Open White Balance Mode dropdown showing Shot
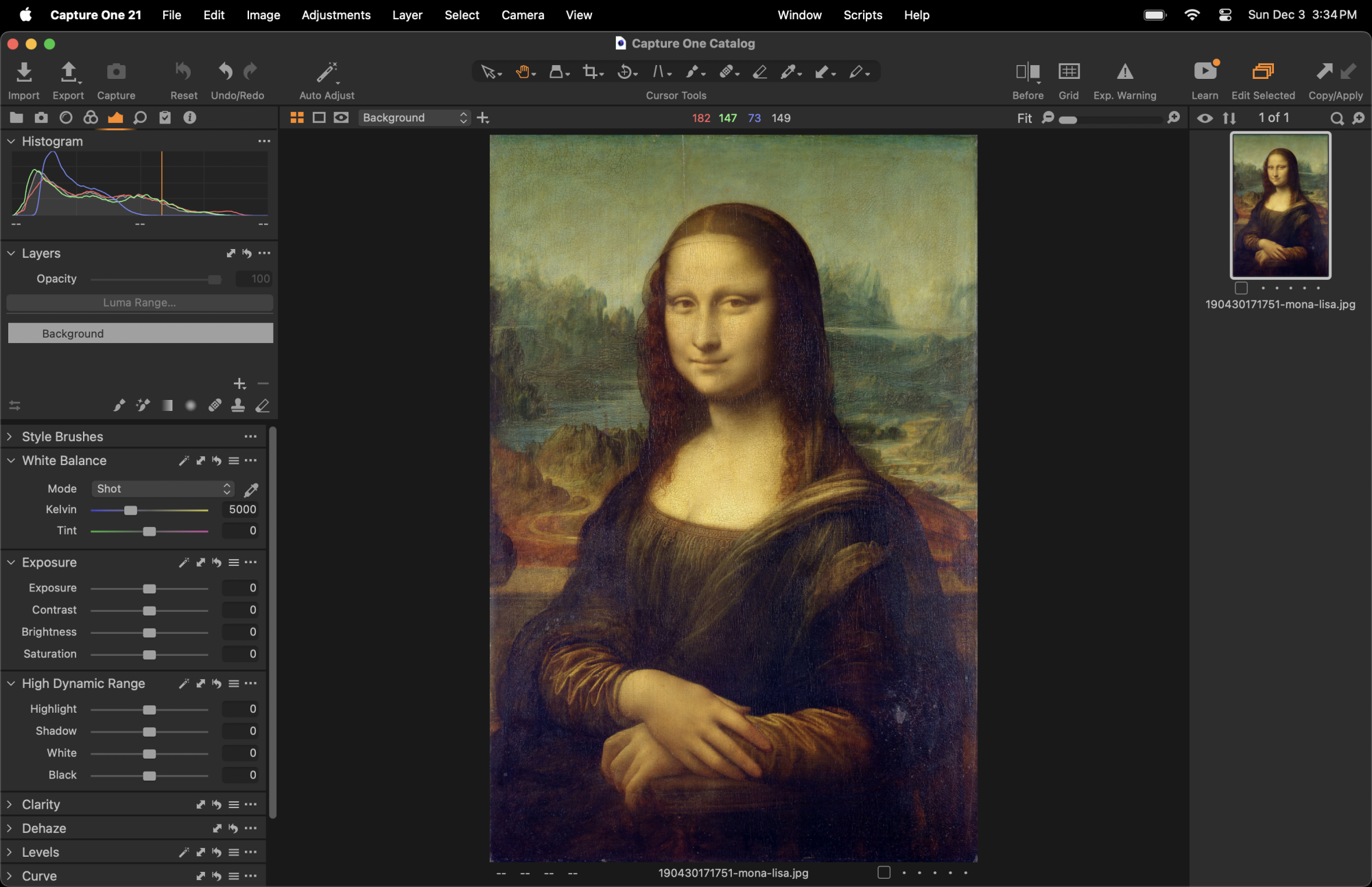Viewport: 1372px width, 887px height. [163, 488]
